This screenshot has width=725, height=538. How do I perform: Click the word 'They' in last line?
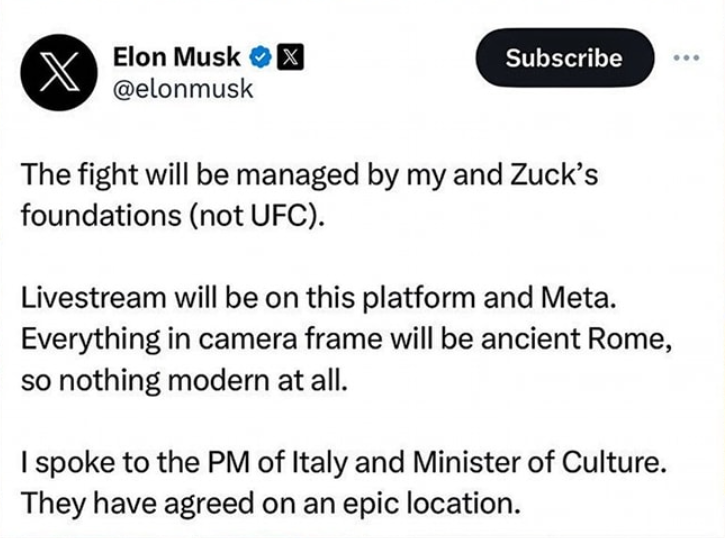[53, 504]
